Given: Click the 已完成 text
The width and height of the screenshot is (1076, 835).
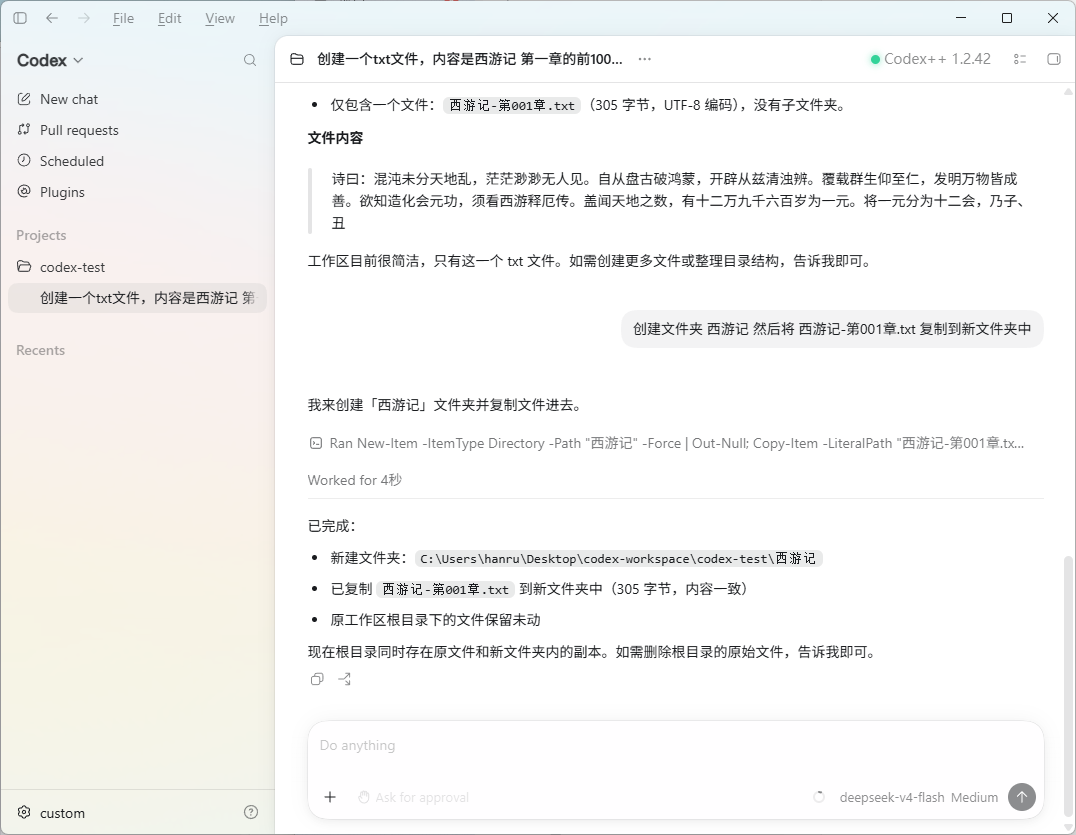Looking at the screenshot, I should pyautogui.click(x=331, y=526).
